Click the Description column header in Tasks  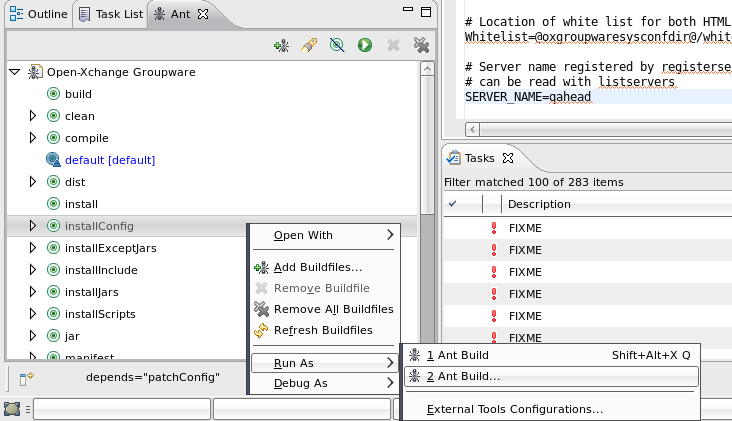click(539, 204)
